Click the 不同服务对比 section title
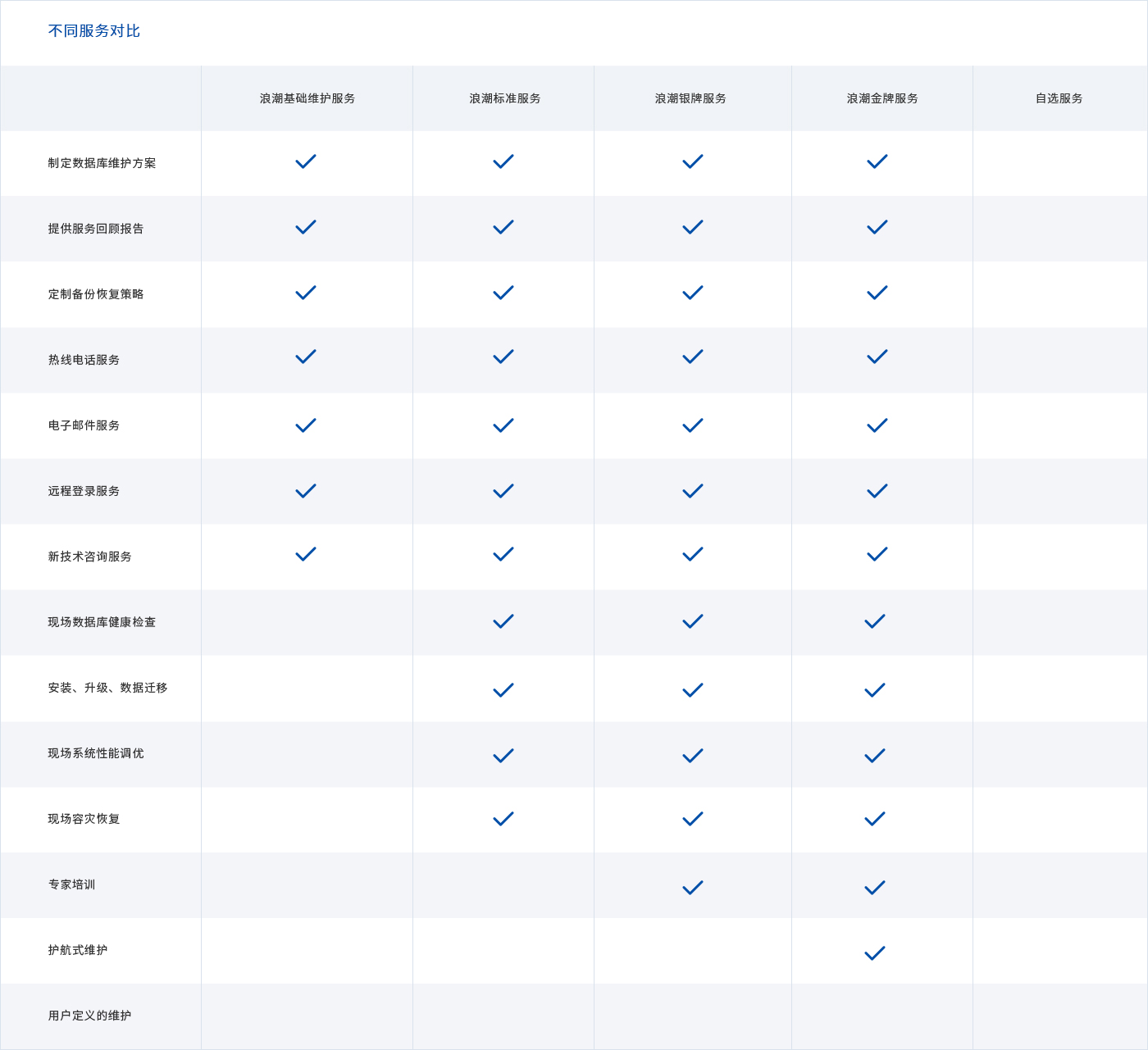This screenshot has width=1148, height=1050. click(x=94, y=31)
